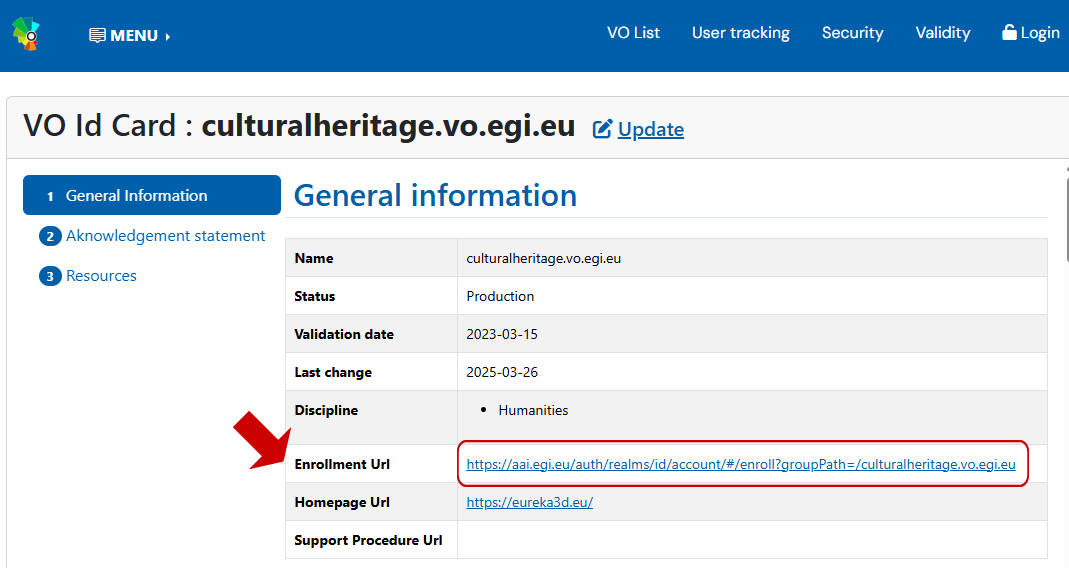Click the Name value culturalheritage.vo.egi.eu
1069x568 pixels.
point(543,258)
